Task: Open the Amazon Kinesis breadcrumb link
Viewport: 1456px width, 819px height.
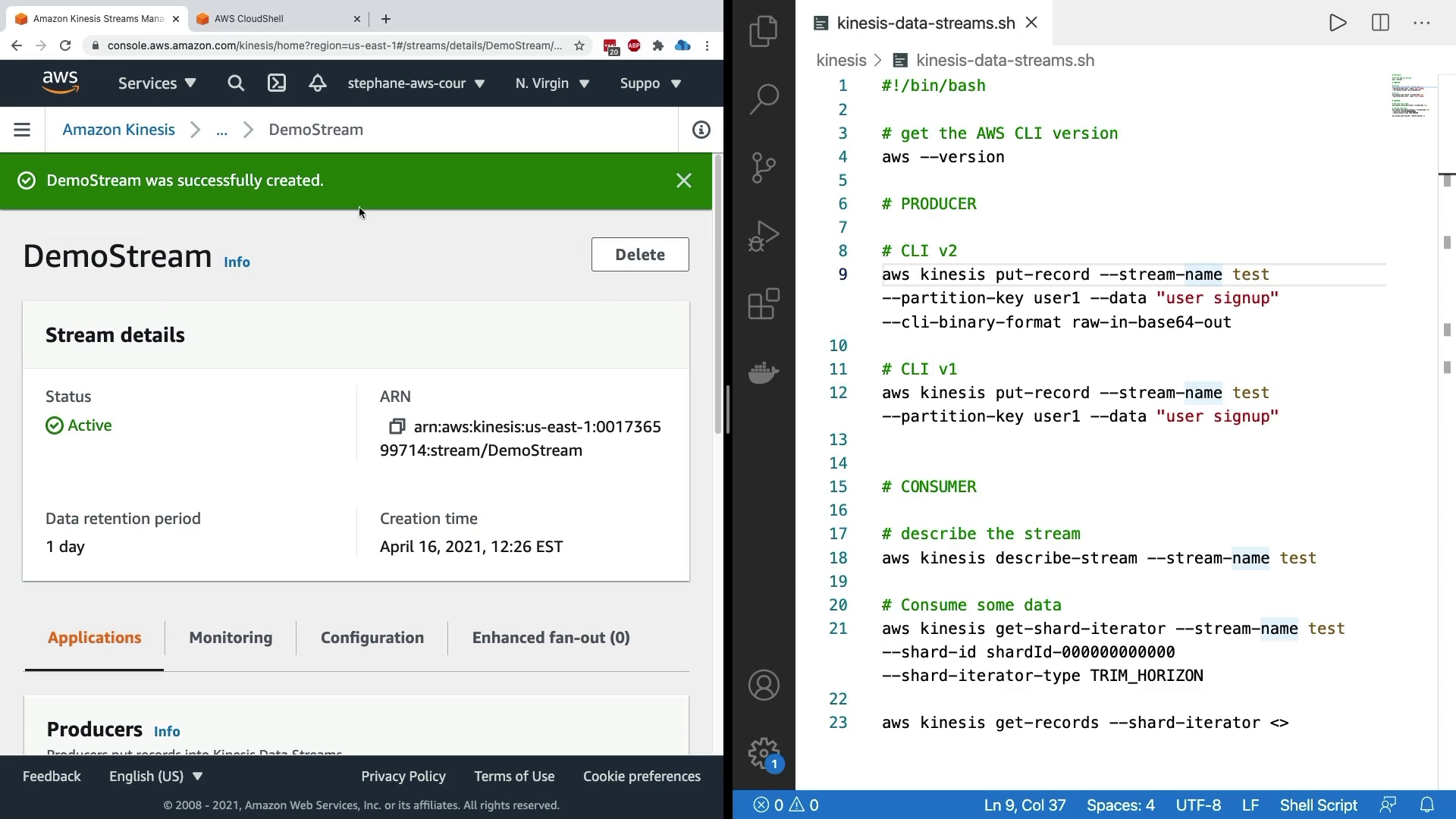Action: coord(118,130)
